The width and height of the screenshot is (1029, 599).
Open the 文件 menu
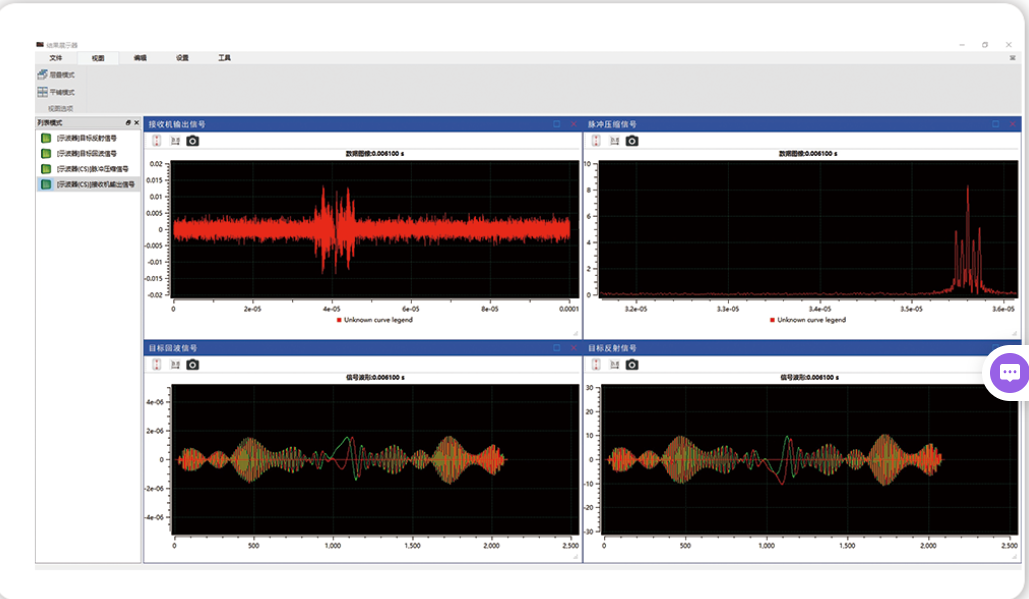56,58
